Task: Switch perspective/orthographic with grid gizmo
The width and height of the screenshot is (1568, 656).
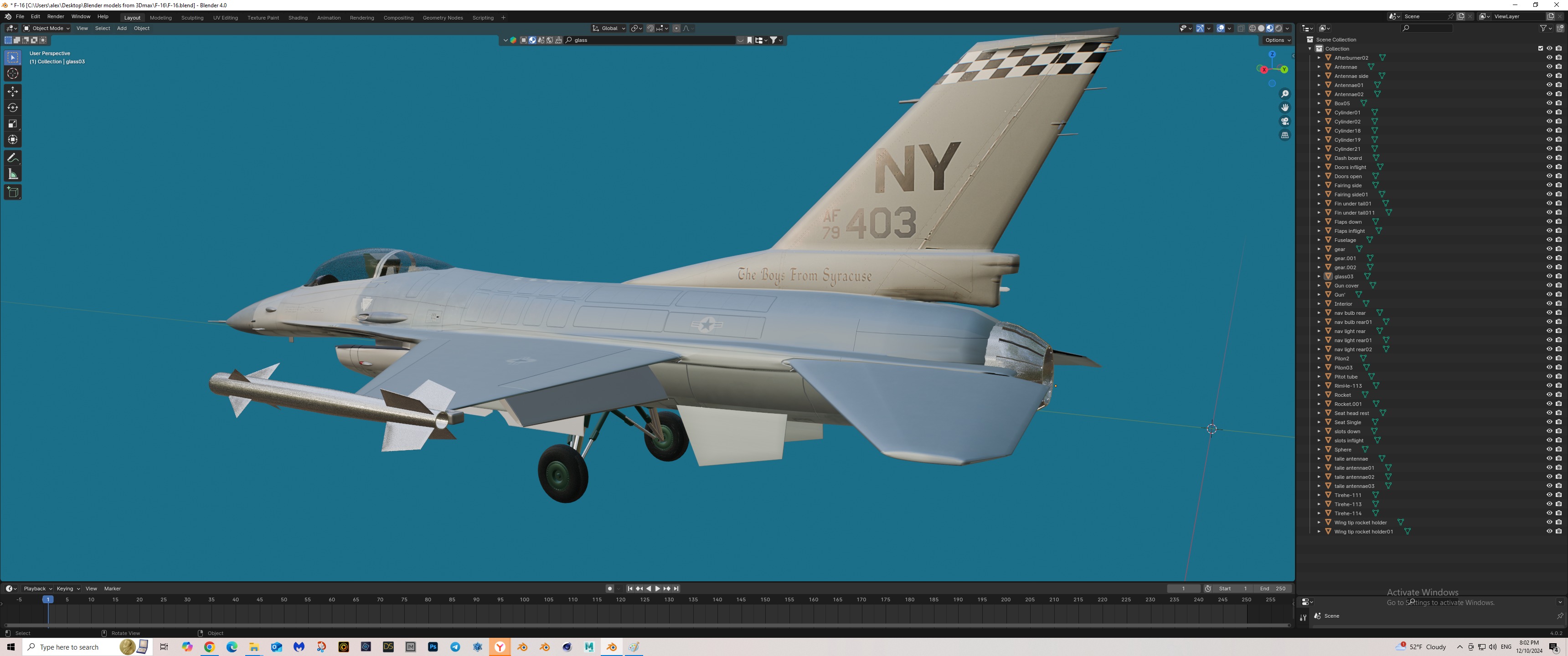Action: click(x=1285, y=135)
